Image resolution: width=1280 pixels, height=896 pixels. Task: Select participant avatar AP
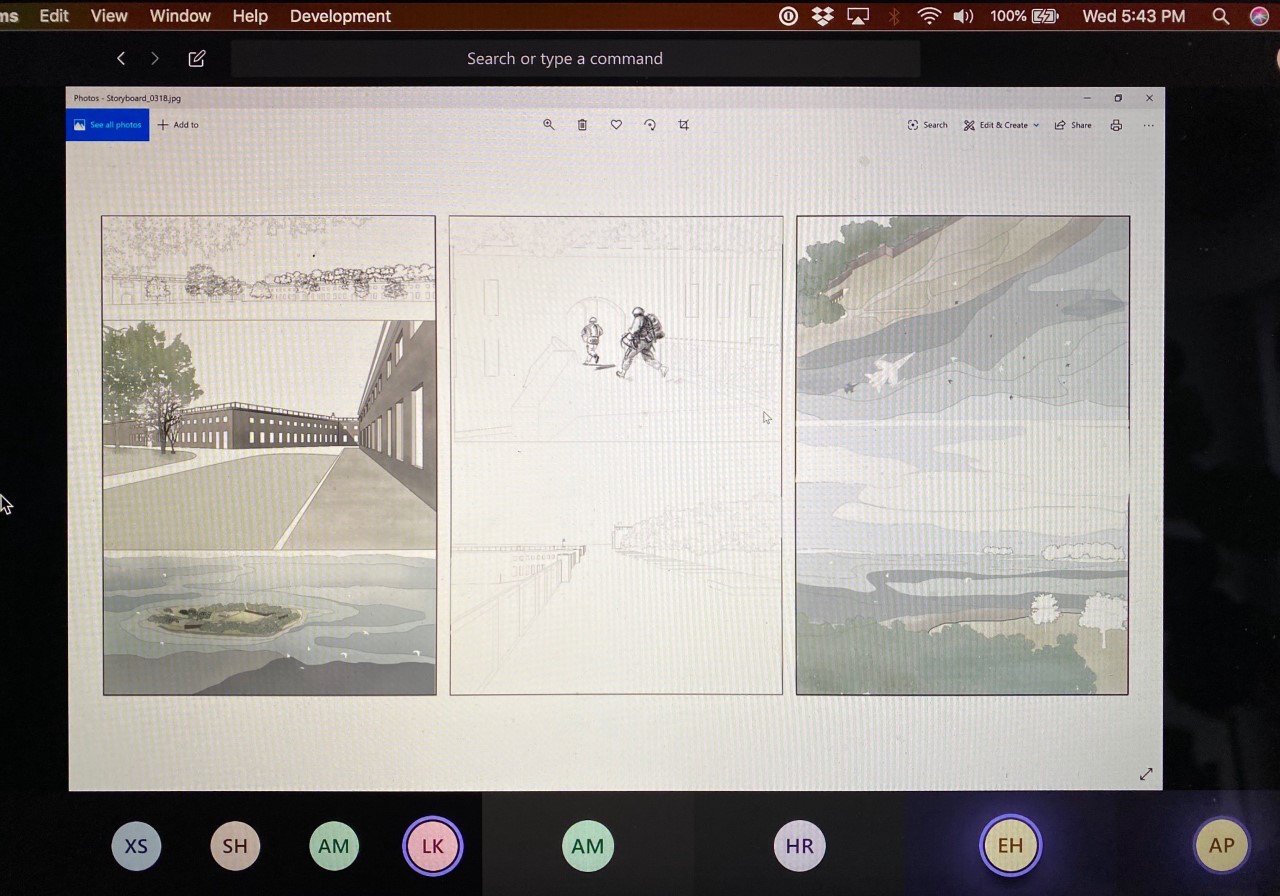1221,845
